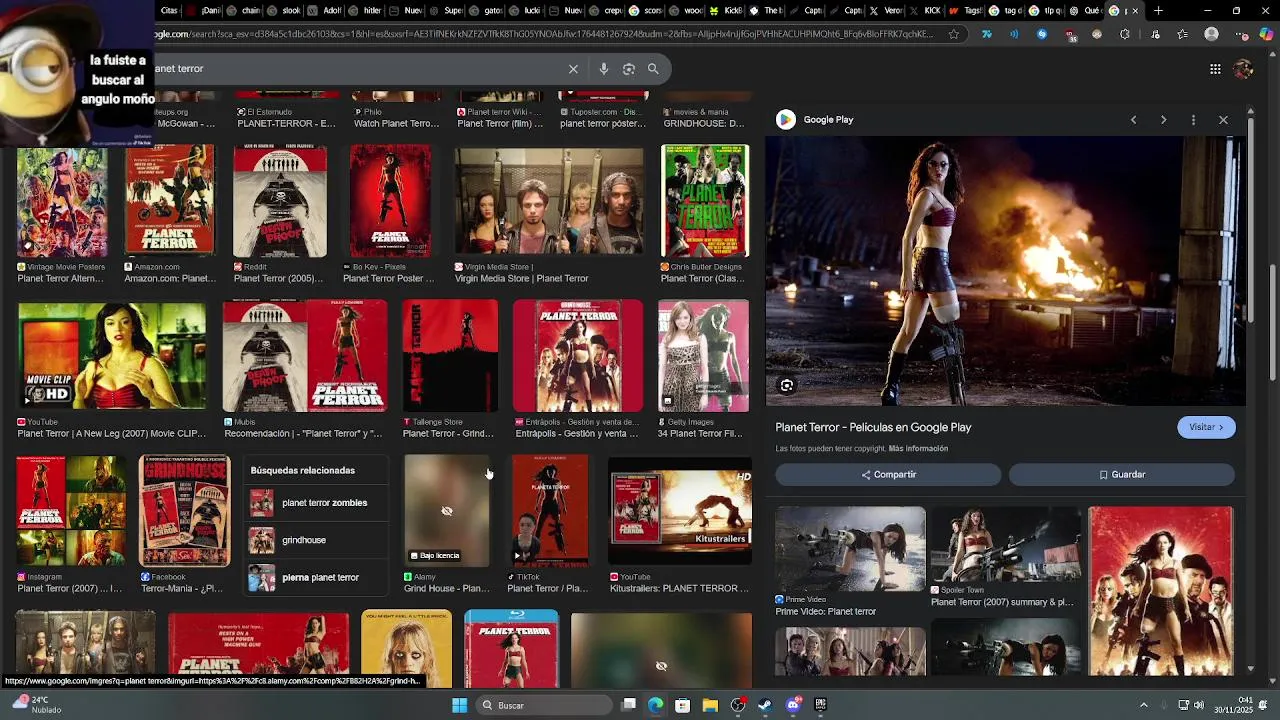Reveal the blurred Alamy Grind House image
Screen dimensions: 1280x720
(447, 511)
